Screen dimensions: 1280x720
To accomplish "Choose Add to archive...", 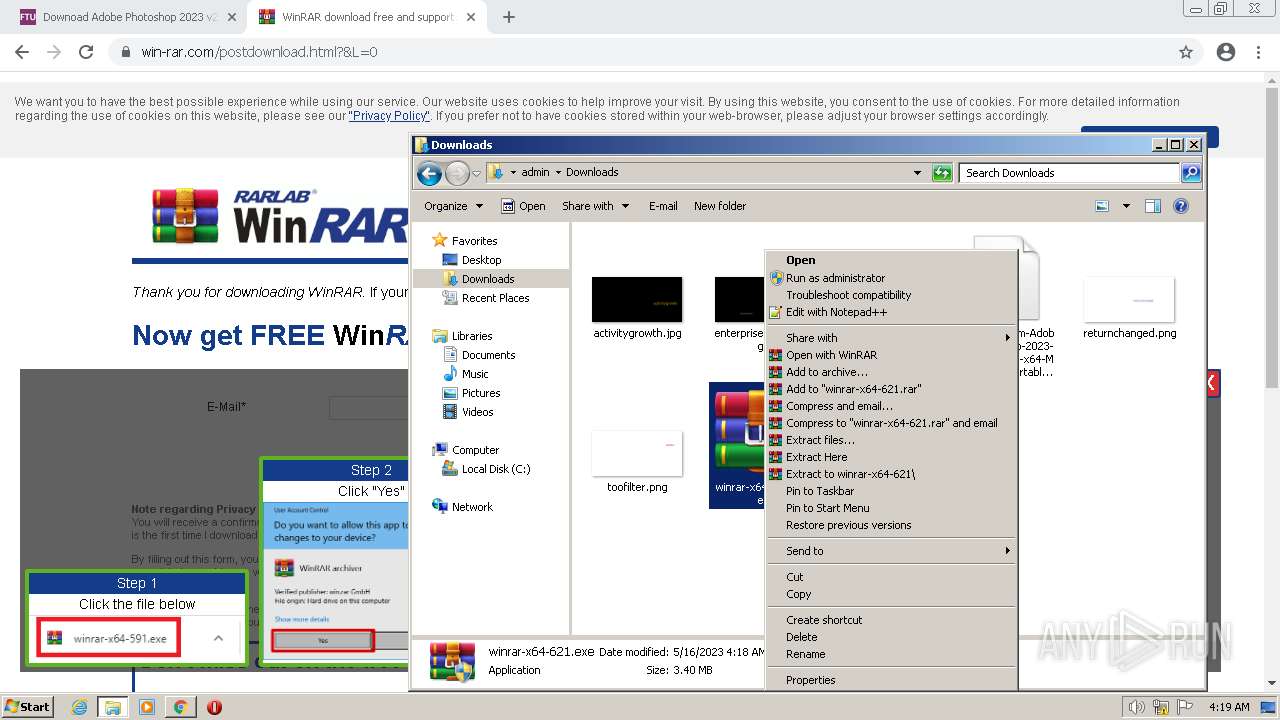I will tap(892, 372).
